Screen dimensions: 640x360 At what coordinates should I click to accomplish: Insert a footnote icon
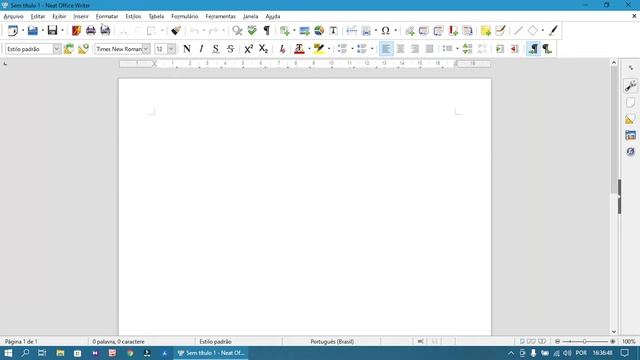(x=424, y=31)
